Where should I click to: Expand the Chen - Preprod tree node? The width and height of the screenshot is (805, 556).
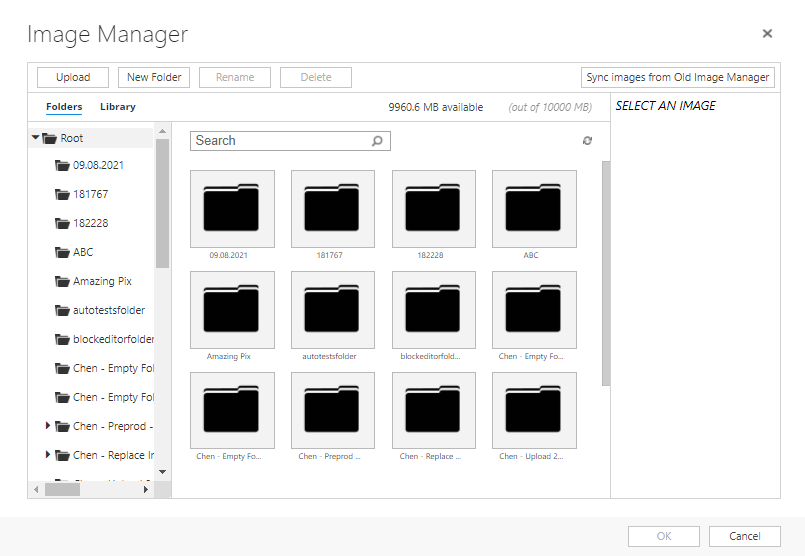(x=48, y=426)
